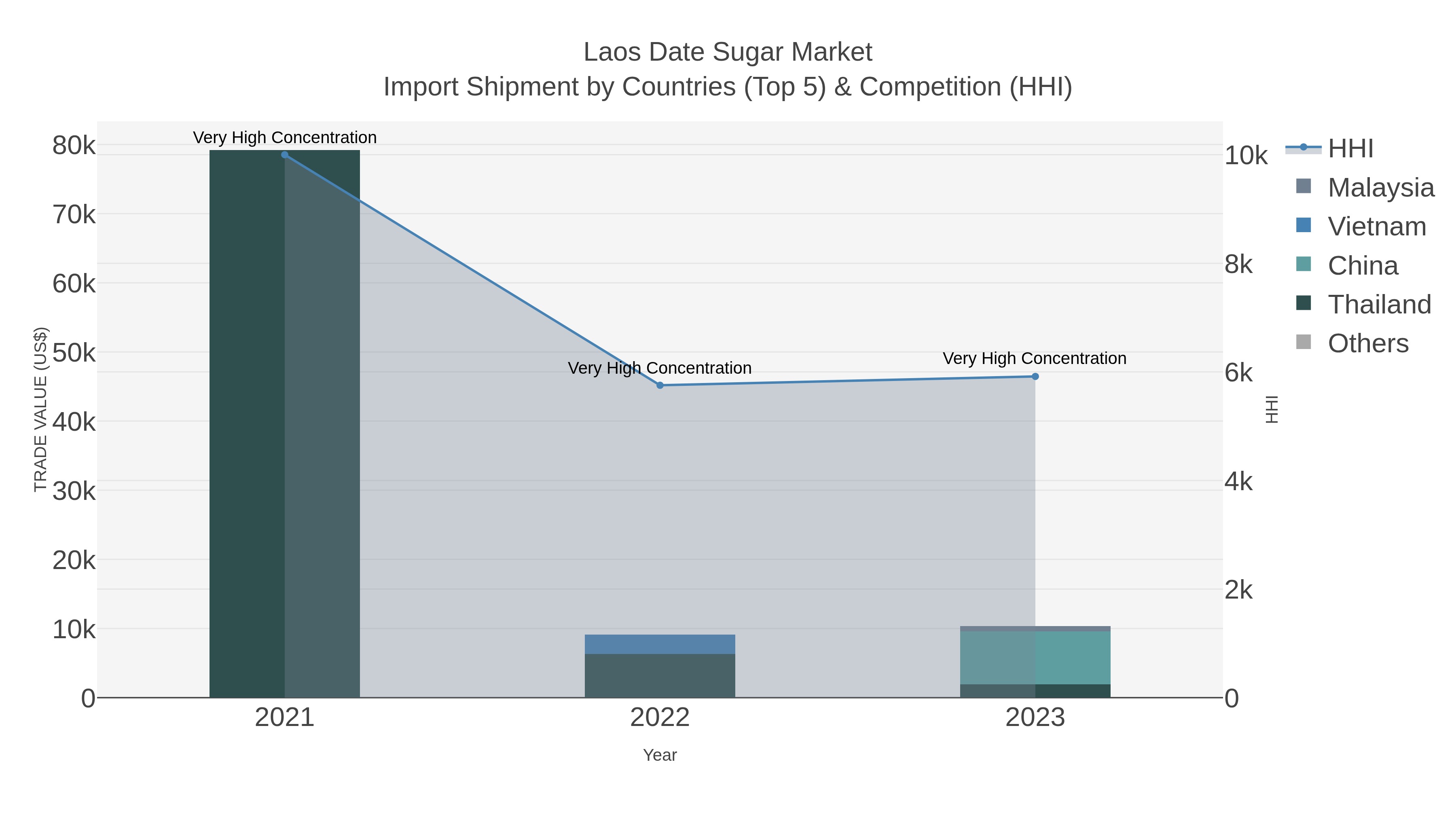Click the Vietnam segment of 2022 bar
The width and height of the screenshot is (1456, 819).
660,644
